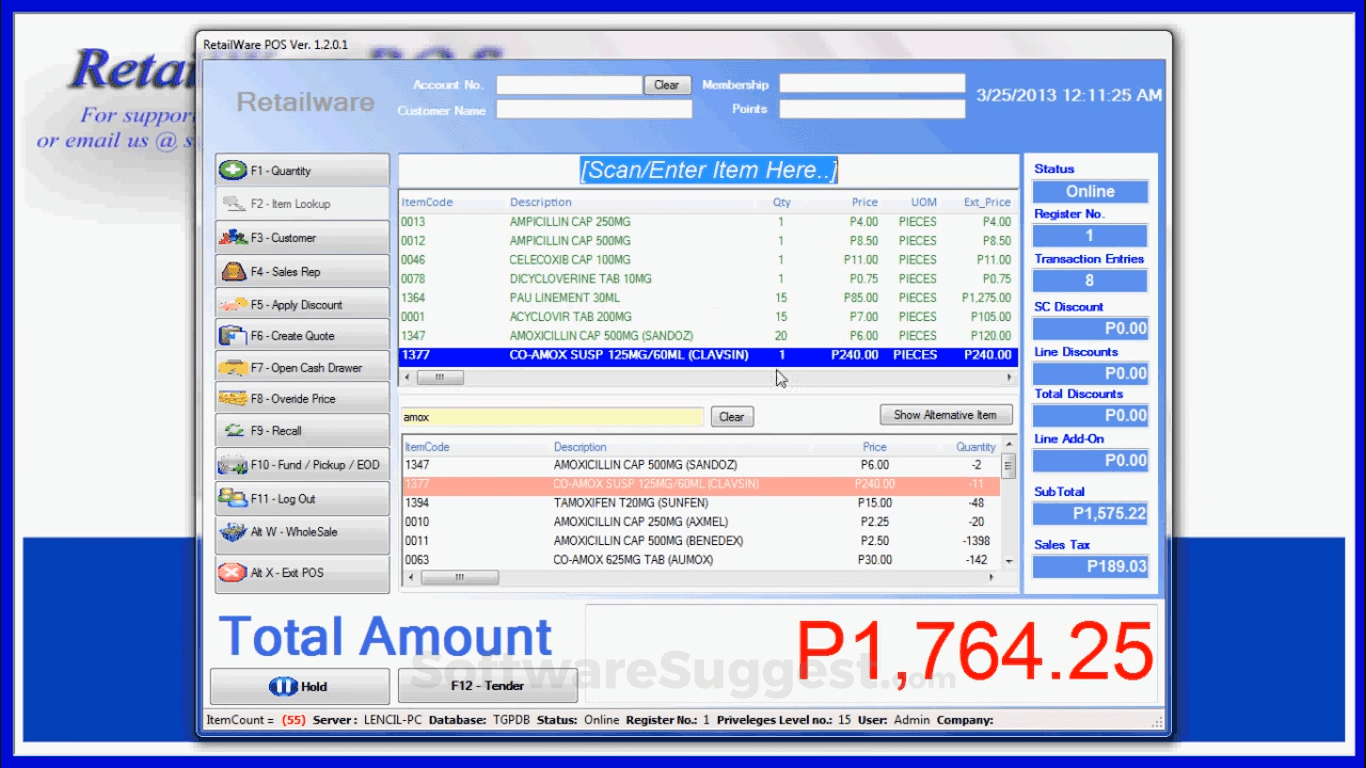Click transaction list horizontal scrollbar thumb
The image size is (1366, 768).
coord(439,378)
